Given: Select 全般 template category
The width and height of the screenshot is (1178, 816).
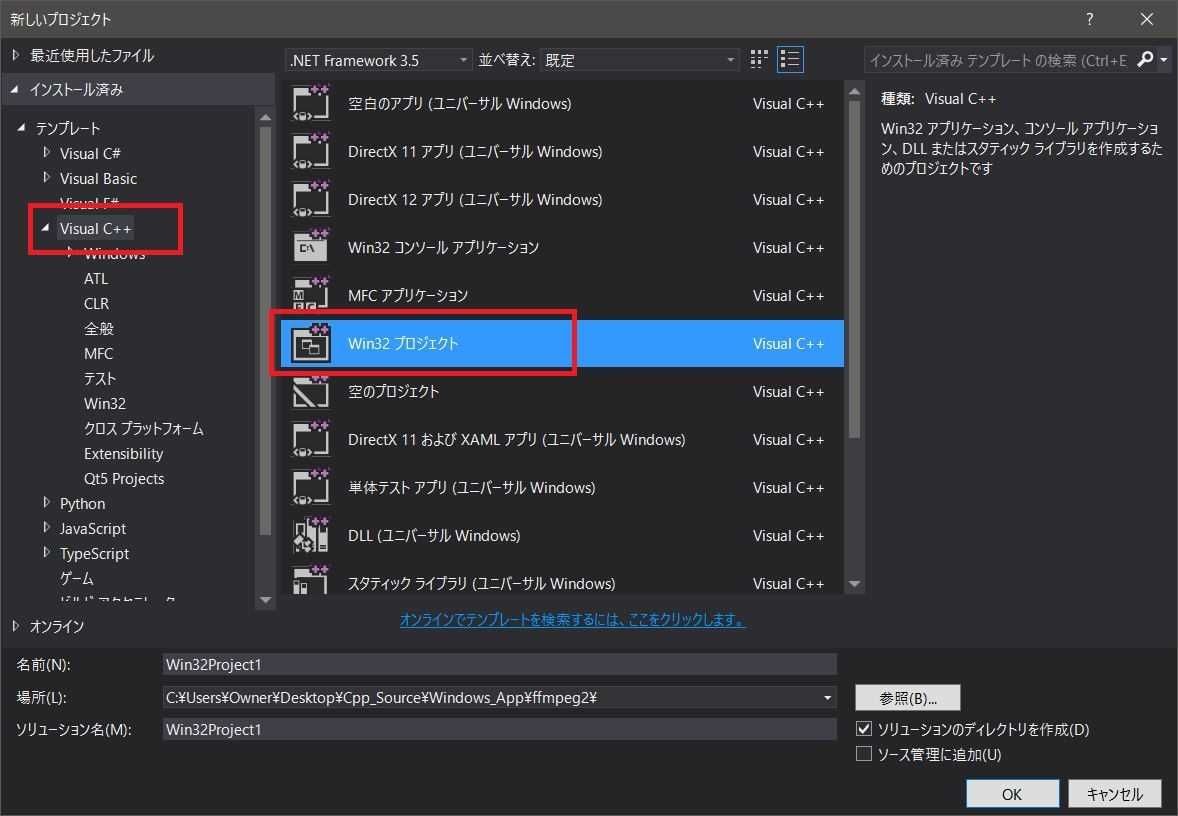Looking at the screenshot, I should [98, 328].
